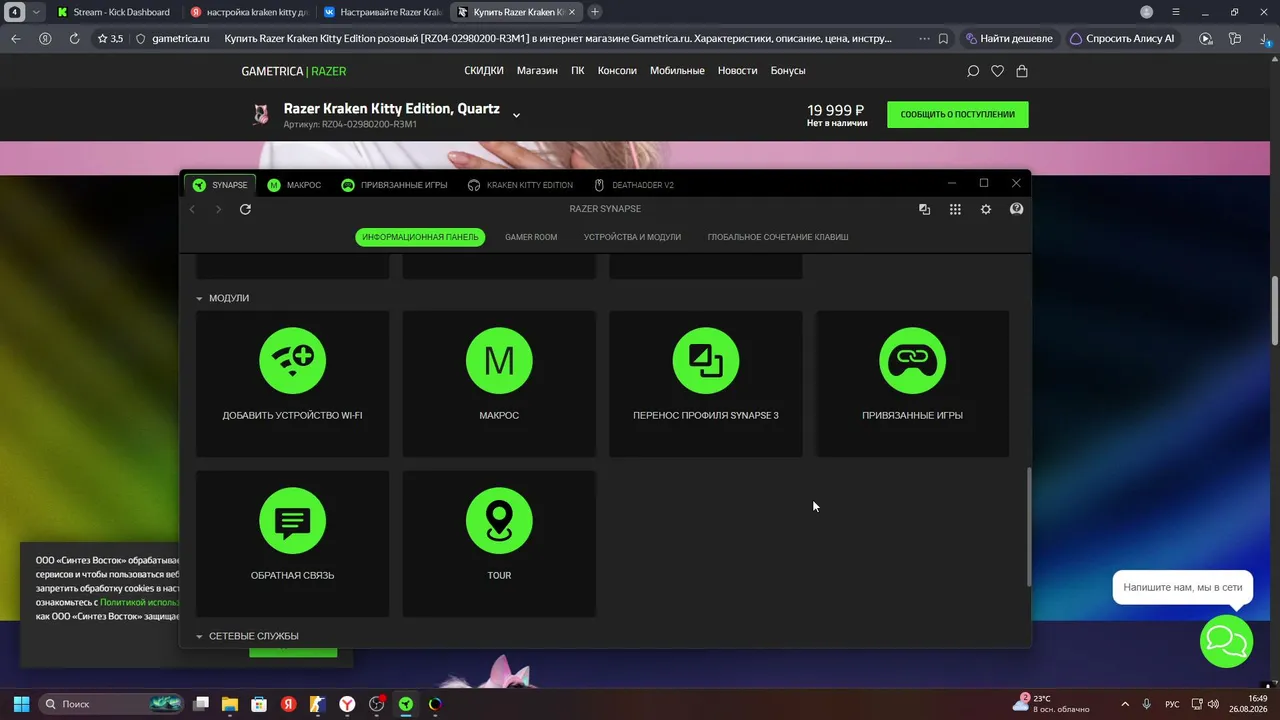
Task: Click the Synapse window vertical scrollbar
Action: [x=1028, y=528]
